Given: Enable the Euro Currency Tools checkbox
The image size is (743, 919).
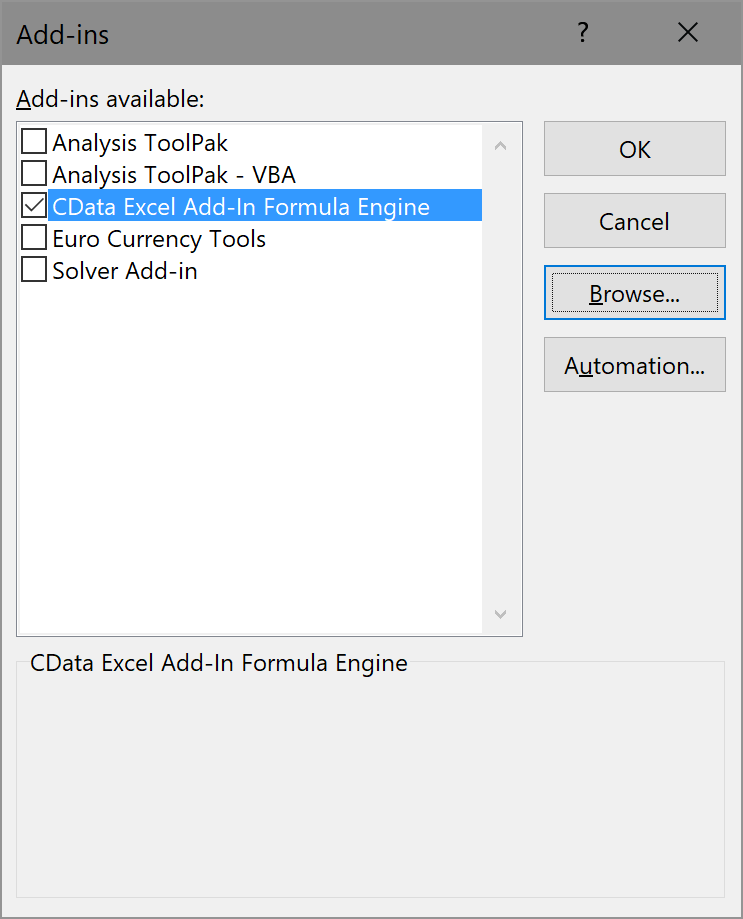Looking at the screenshot, I should pos(33,238).
